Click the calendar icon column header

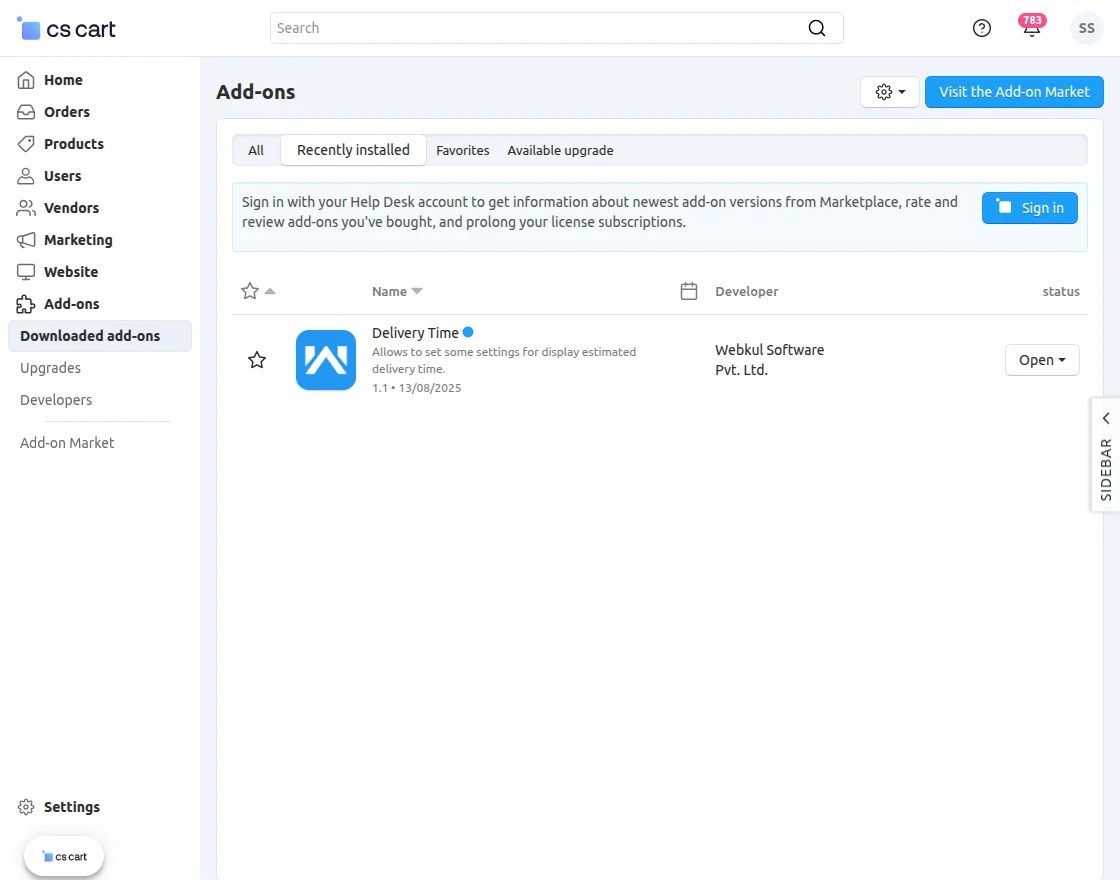689,291
